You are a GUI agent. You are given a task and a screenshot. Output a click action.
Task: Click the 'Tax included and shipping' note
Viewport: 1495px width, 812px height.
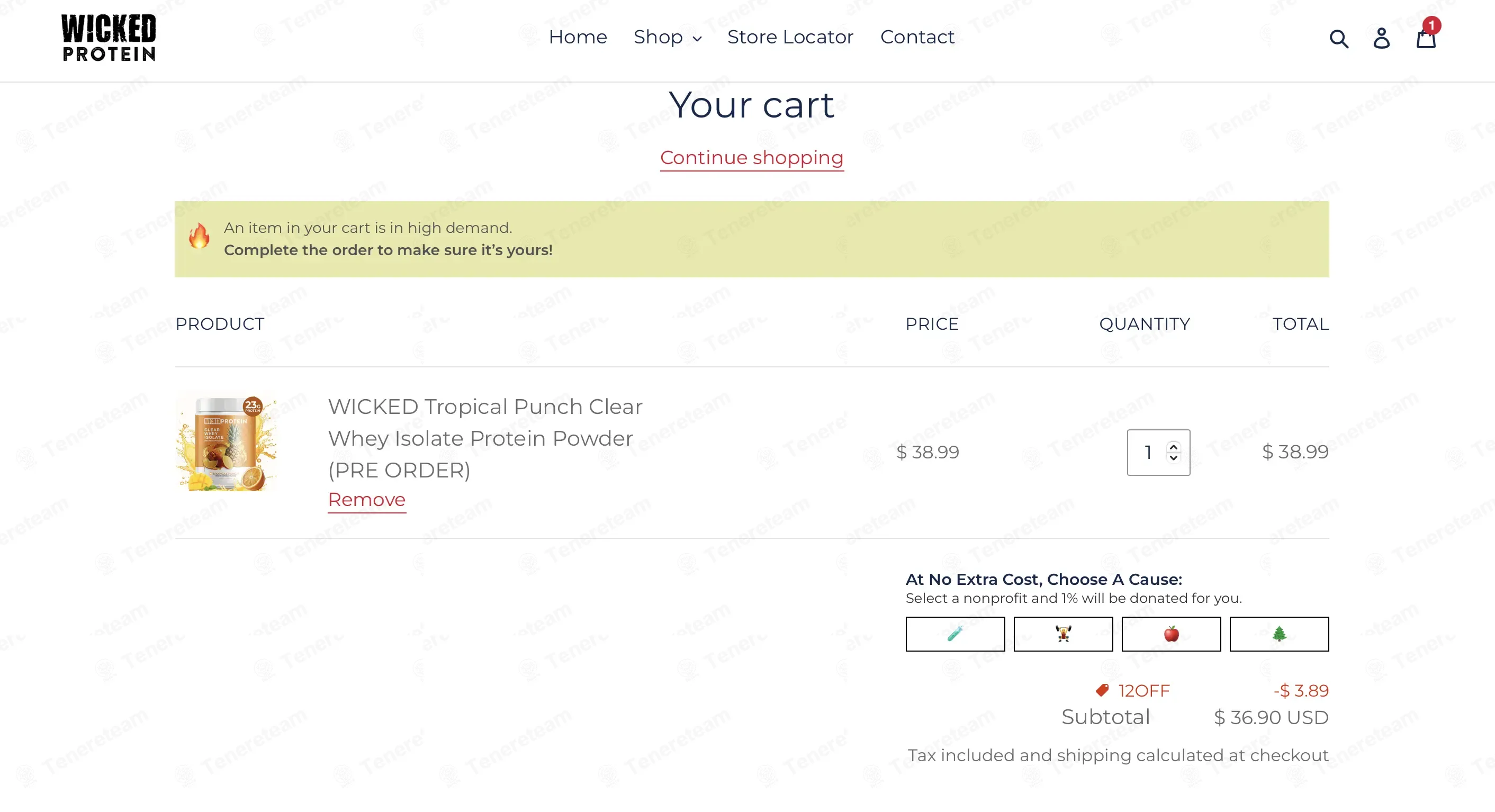click(1118, 755)
